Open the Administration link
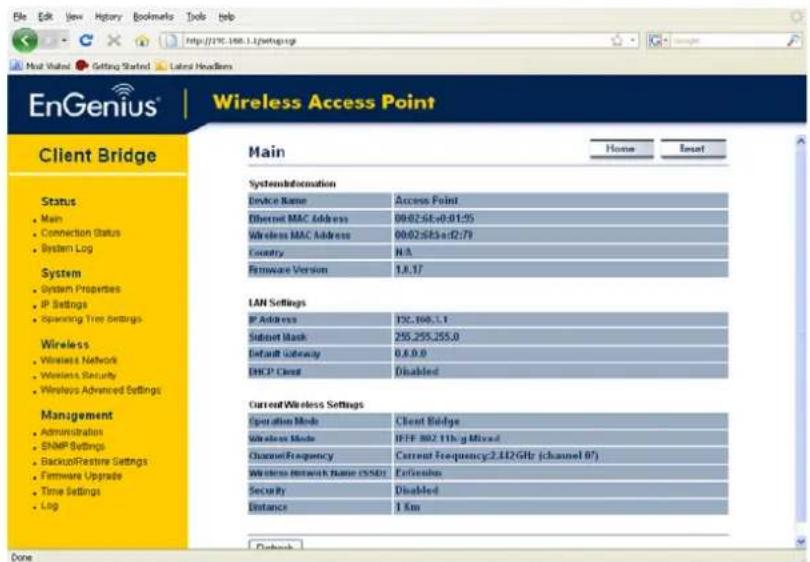The height and width of the screenshot is (562, 810). tap(72, 432)
